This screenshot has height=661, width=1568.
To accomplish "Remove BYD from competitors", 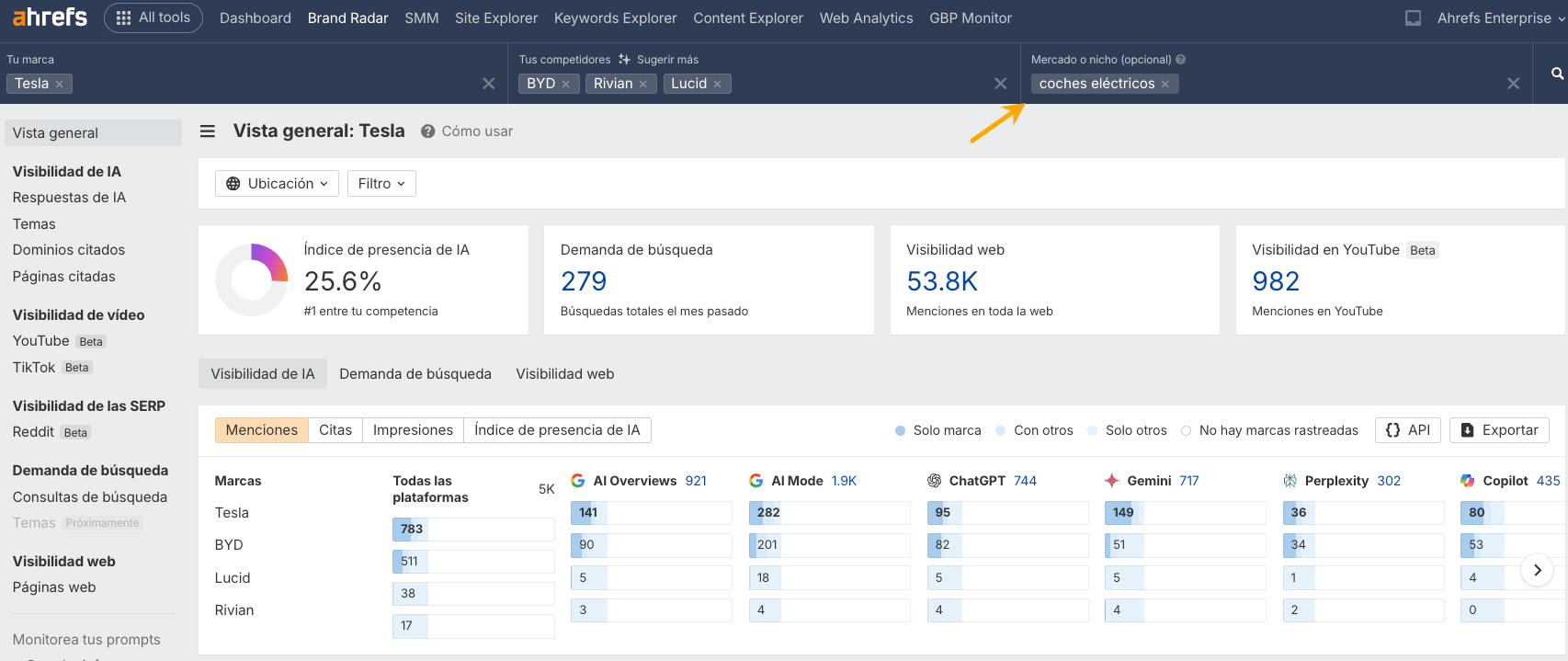I will click(566, 84).
